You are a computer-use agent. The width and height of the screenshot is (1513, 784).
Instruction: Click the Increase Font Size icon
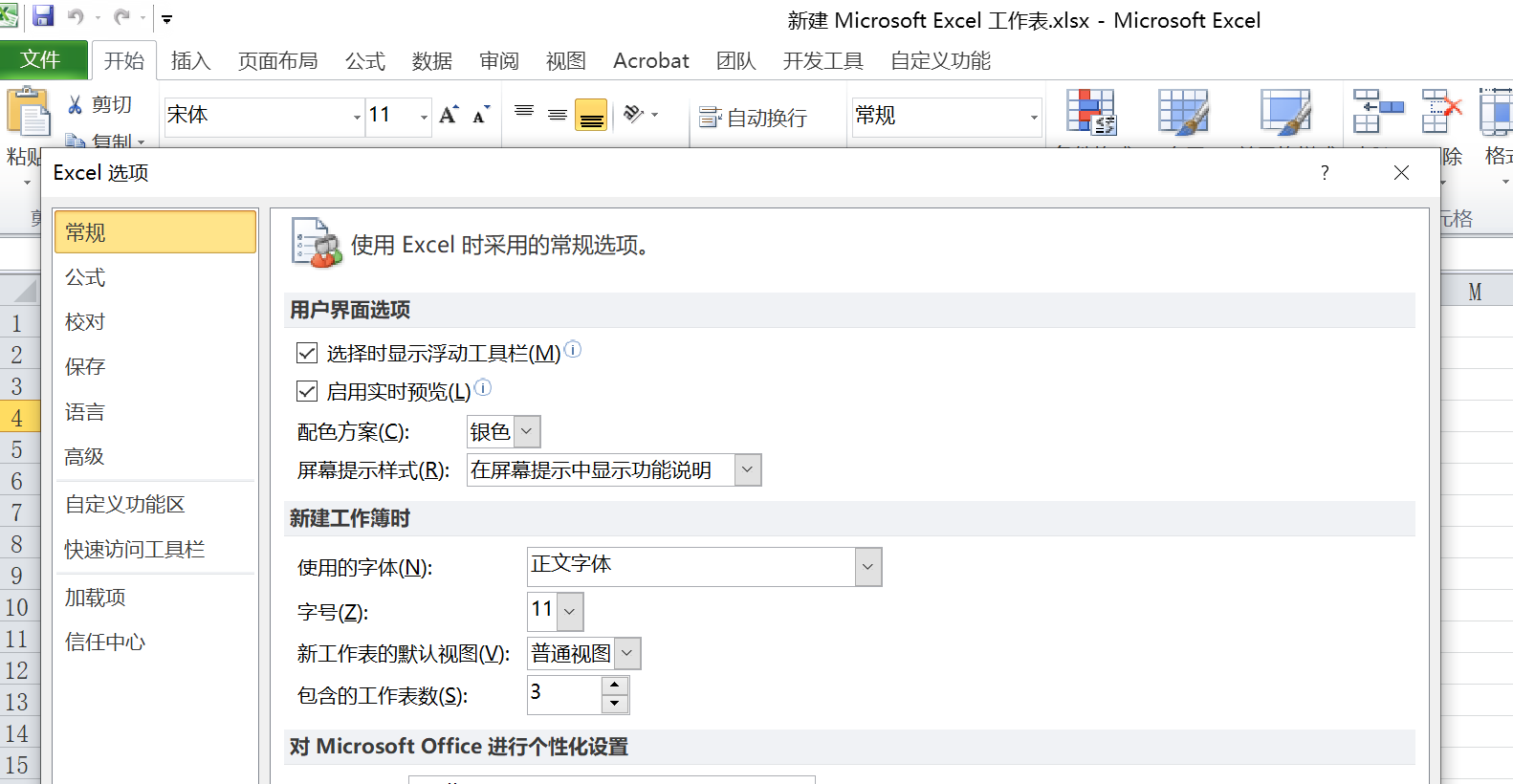pyautogui.click(x=450, y=115)
